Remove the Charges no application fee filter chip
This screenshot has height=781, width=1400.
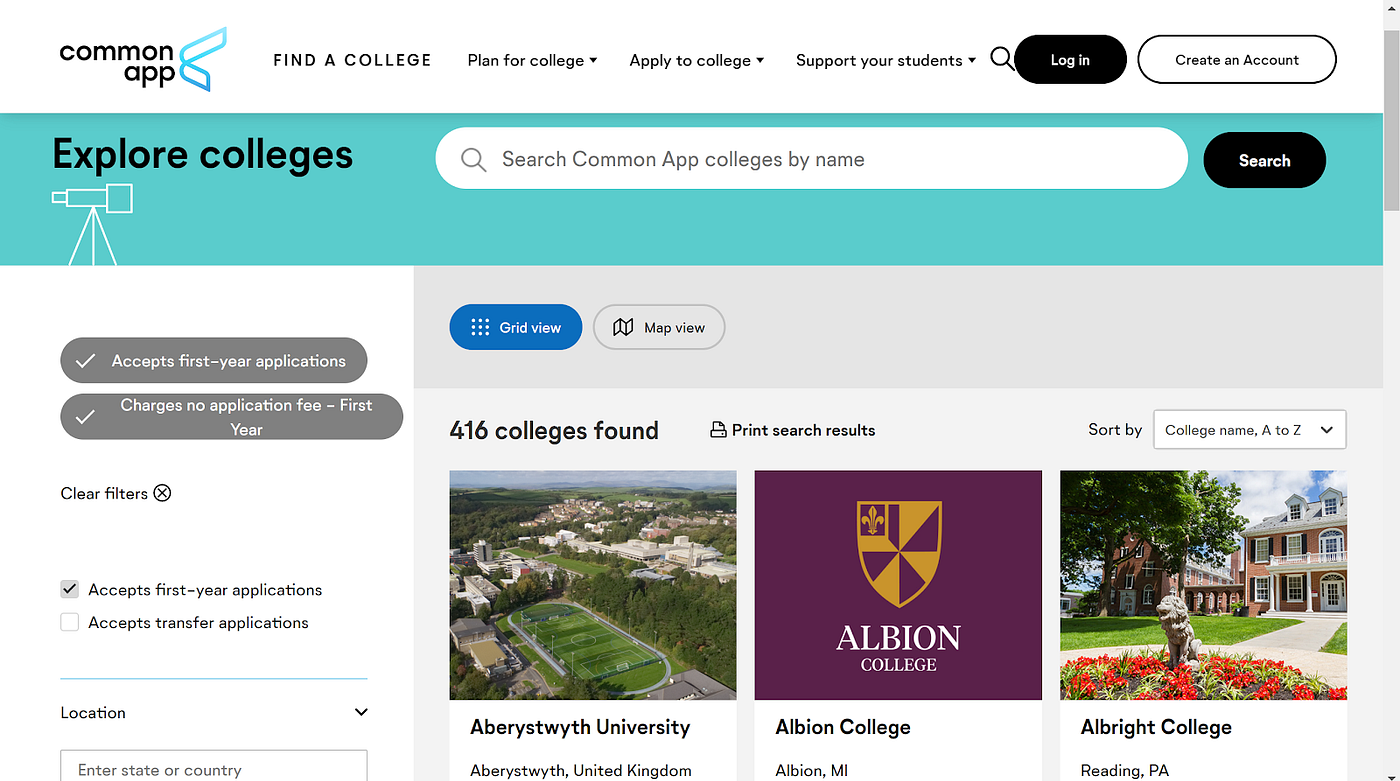coord(231,417)
